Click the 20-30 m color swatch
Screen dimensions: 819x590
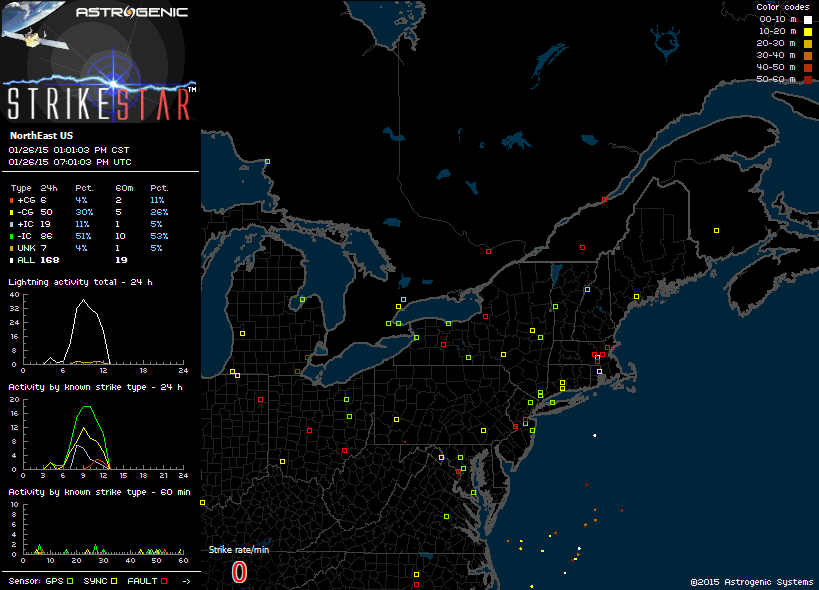pyautogui.click(x=808, y=44)
